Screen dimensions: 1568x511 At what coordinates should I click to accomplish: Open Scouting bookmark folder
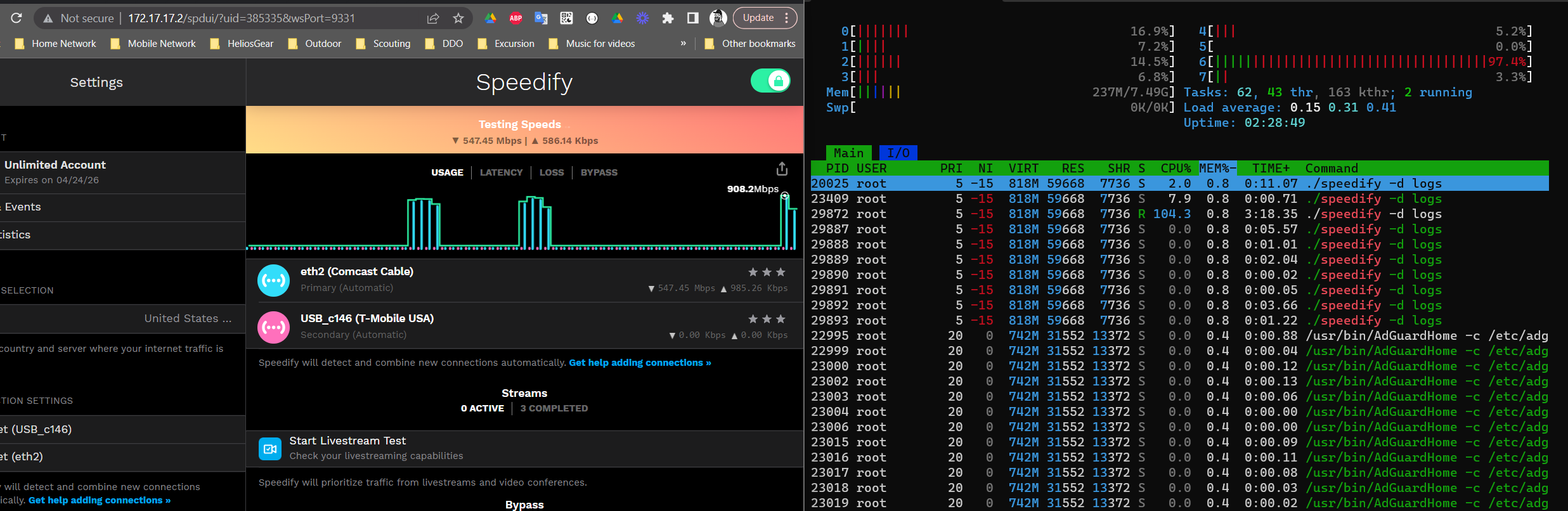(383, 44)
